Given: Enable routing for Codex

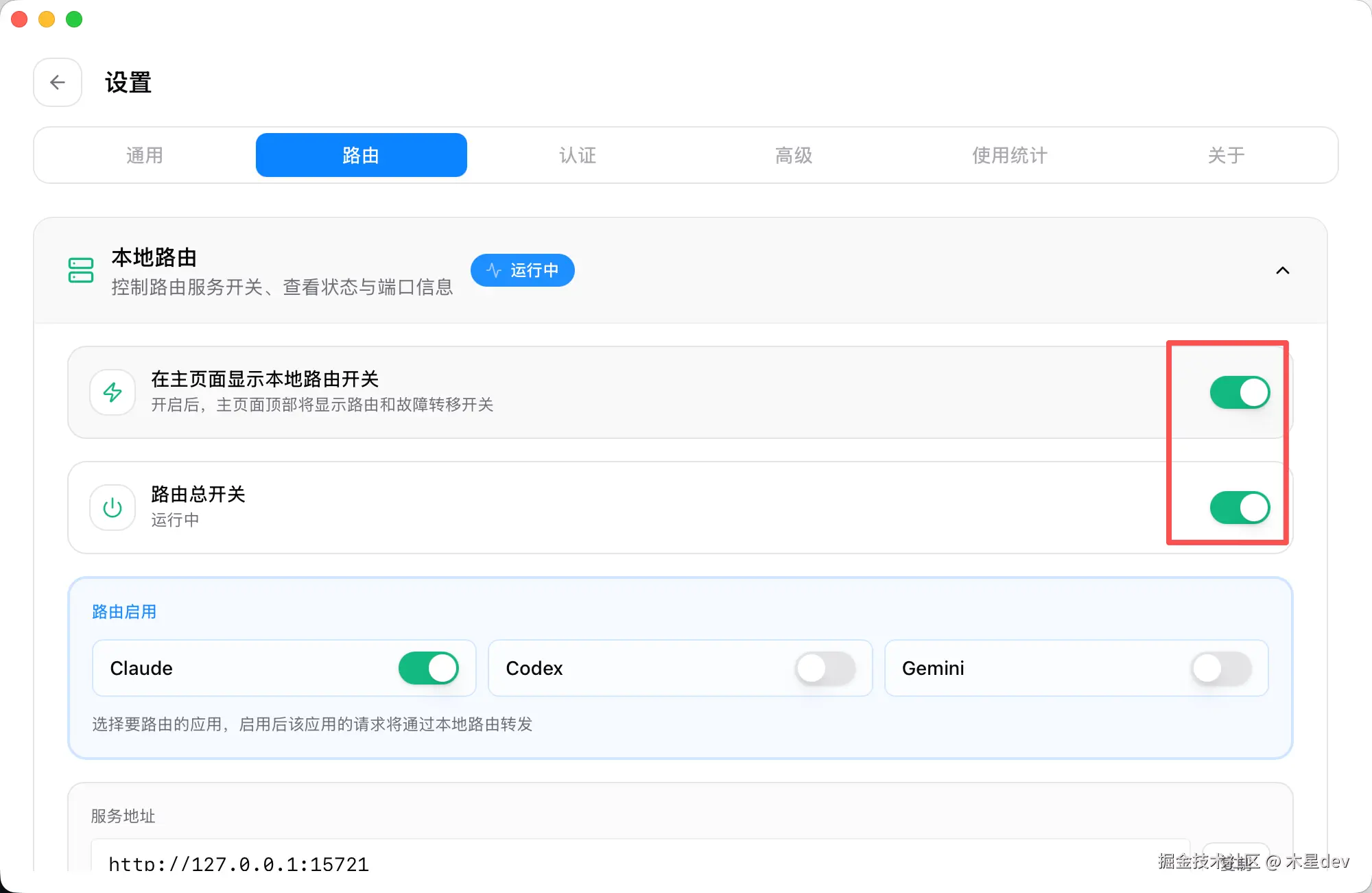Looking at the screenshot, I should pyautogui.click(x=825, y=668).
